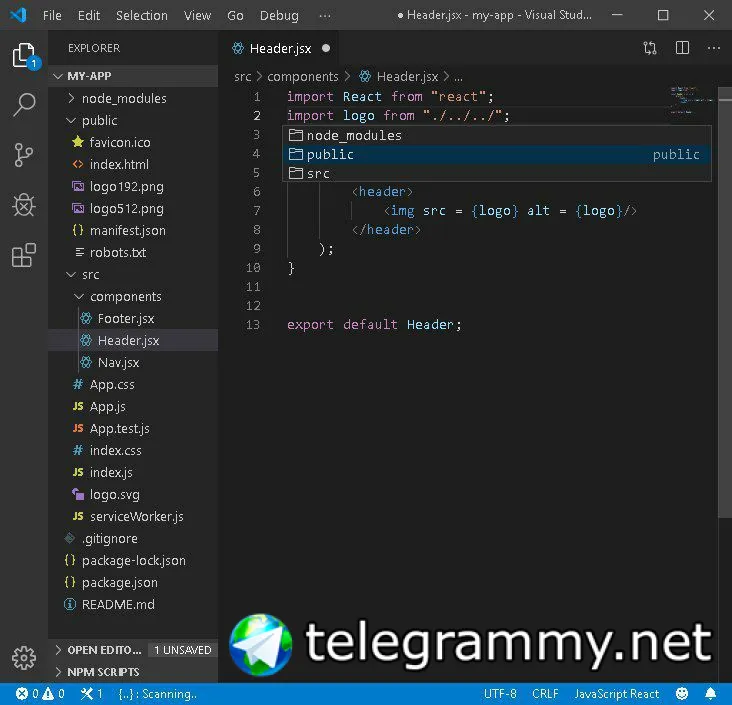Open the Selection menu
This screenshot has height=705, width=732.
[x=141, y=15]
